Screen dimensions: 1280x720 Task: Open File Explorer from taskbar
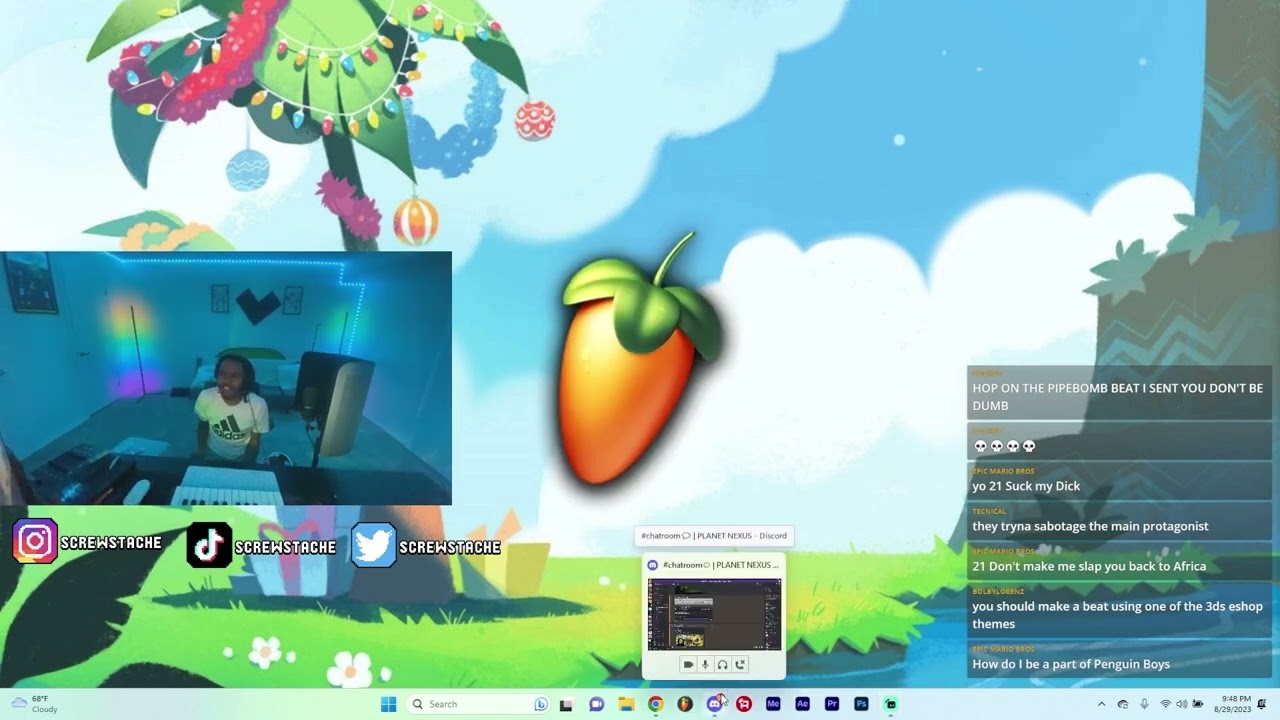pos(626,704)
